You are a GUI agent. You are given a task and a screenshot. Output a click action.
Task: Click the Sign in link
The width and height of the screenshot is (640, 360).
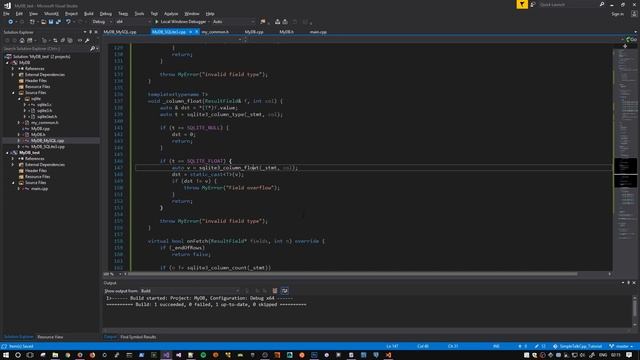[618, 13]
